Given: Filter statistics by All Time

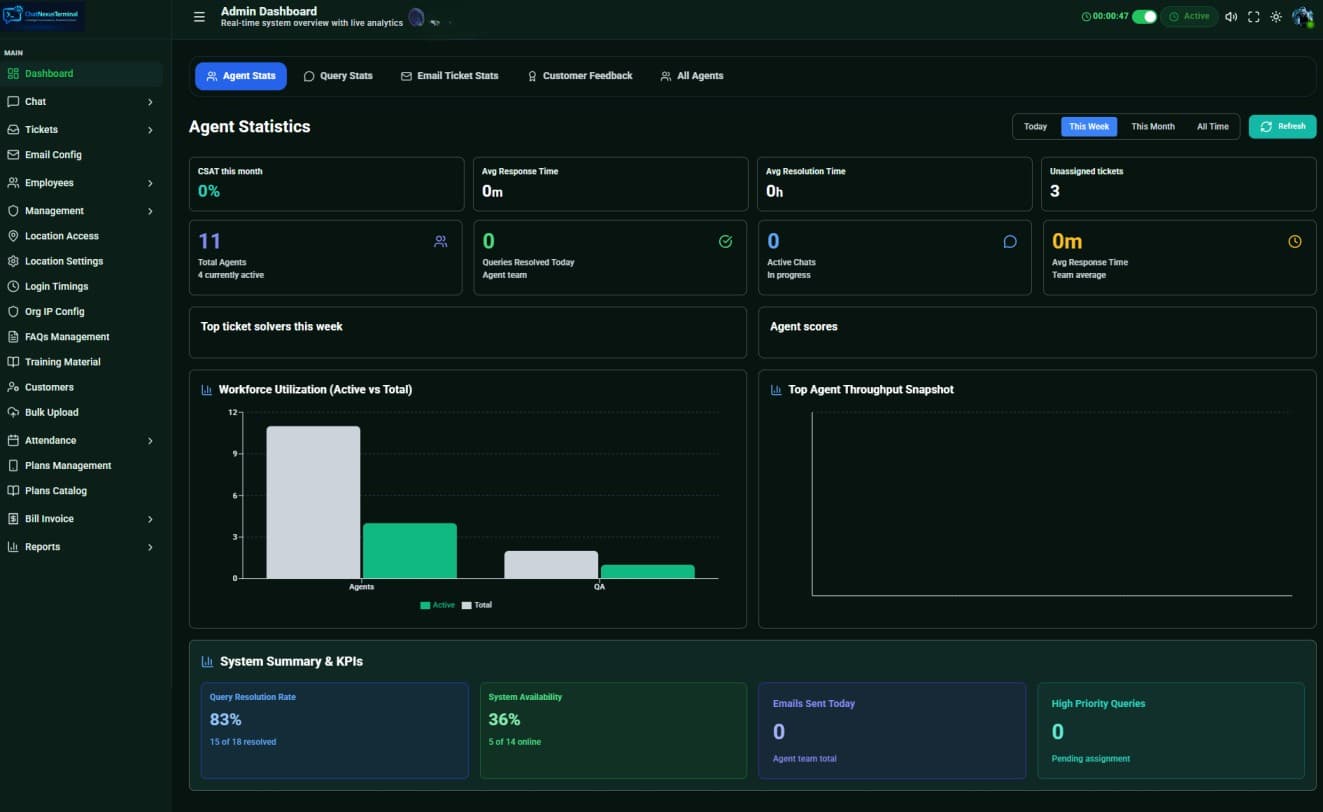Looking at the screenshot, I should [1213, 127].
